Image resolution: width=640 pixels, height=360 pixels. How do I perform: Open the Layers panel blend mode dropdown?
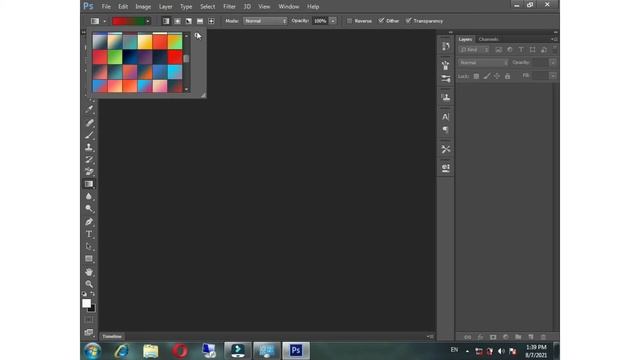tap(483, 63)
